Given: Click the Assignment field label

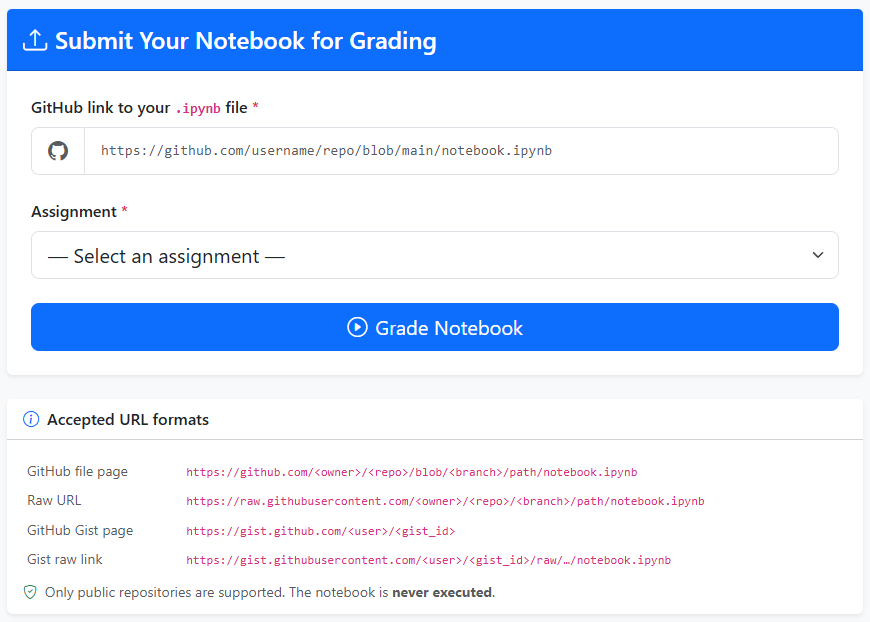Looking at the screenshot, I should tap(79, 212).
